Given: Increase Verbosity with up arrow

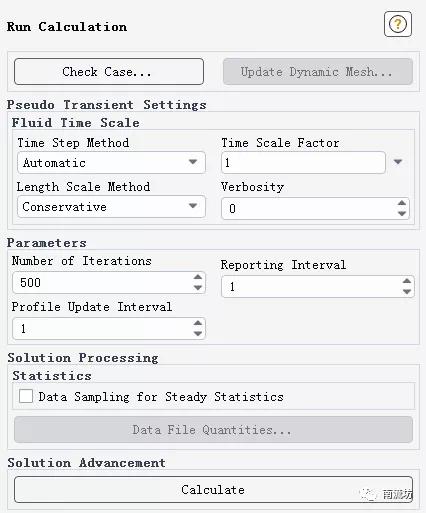Looking at the screenshot, I should 402,203.
